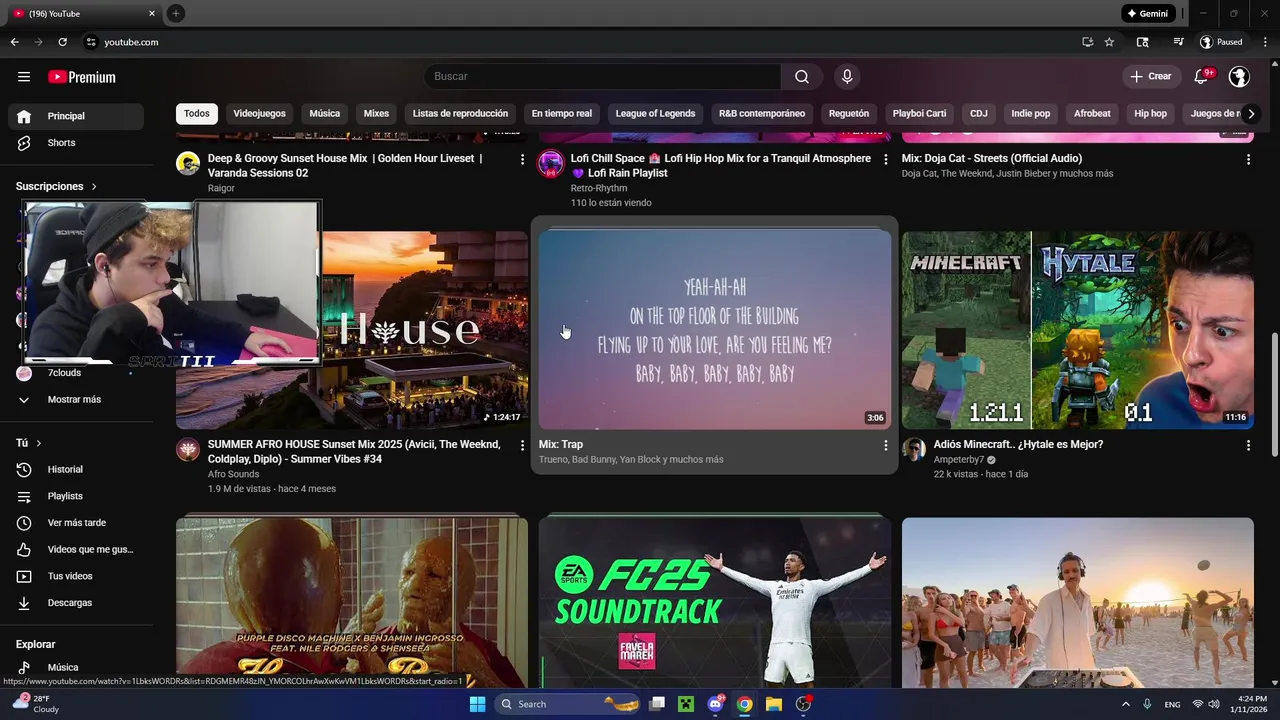This screenshot has height=720, width=1280.
Task: Open Shorts in sidebar
Action: tap(76, 143)
